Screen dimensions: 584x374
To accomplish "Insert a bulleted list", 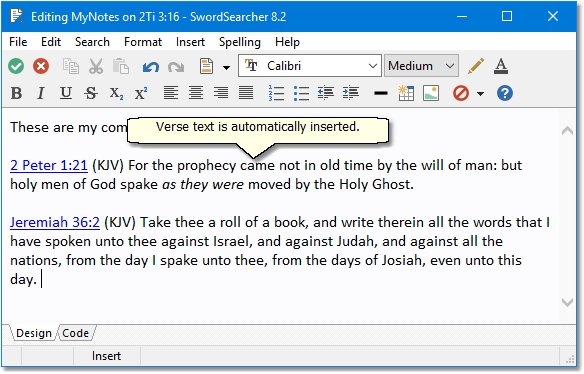I will point(301,93).
